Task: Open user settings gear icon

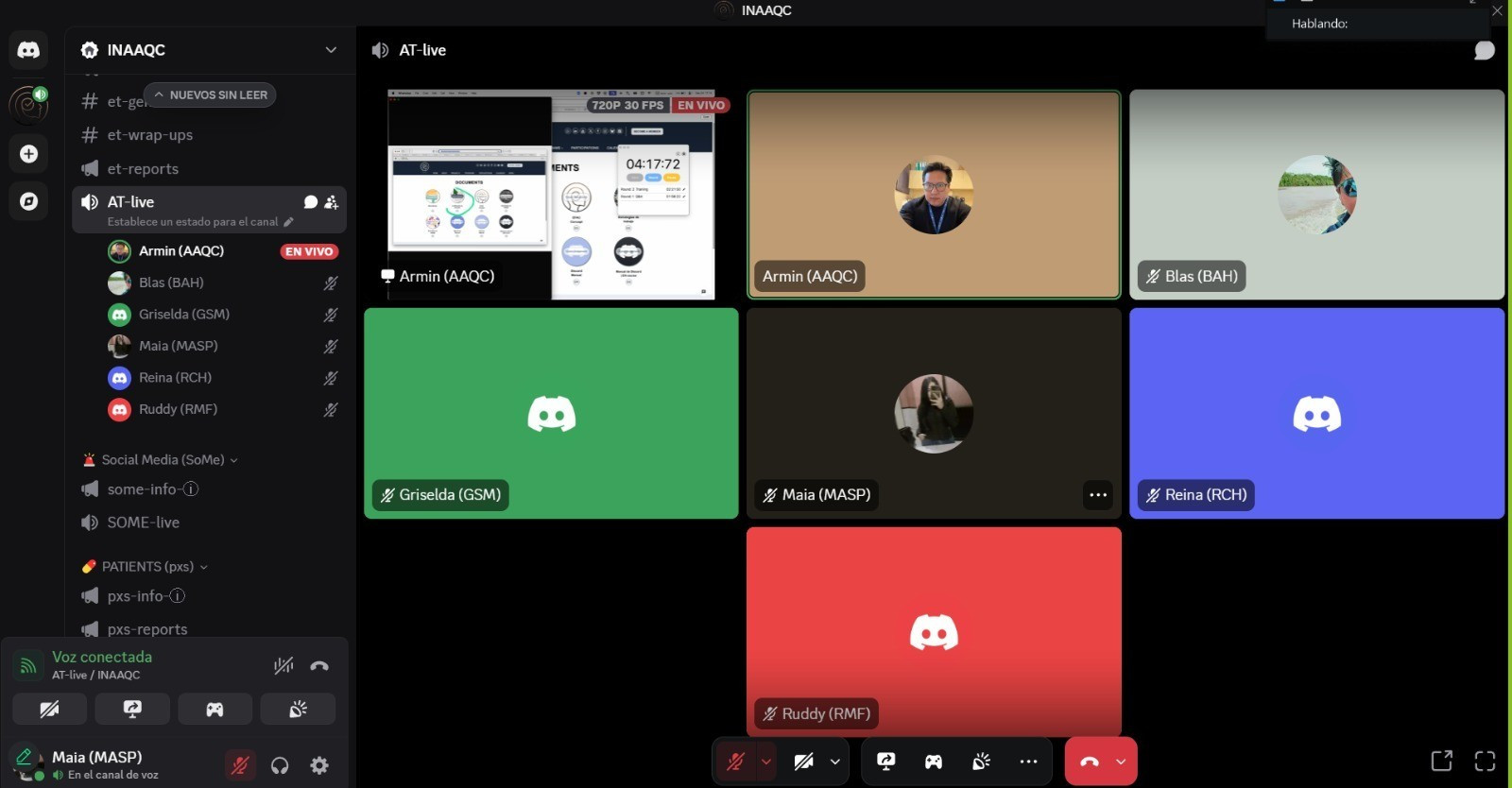Action: 319,765
